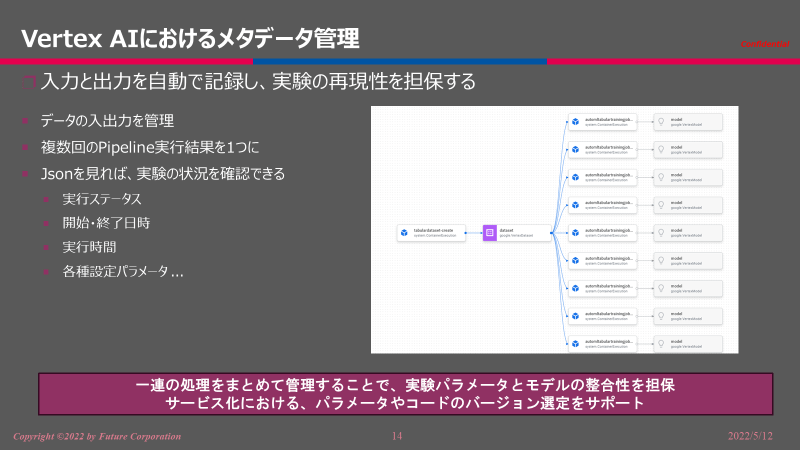Click the bullet 'データの入出力を管理'
Image resolution: width=800 pixels, height=450 pixels.
(x=107, y=121)
